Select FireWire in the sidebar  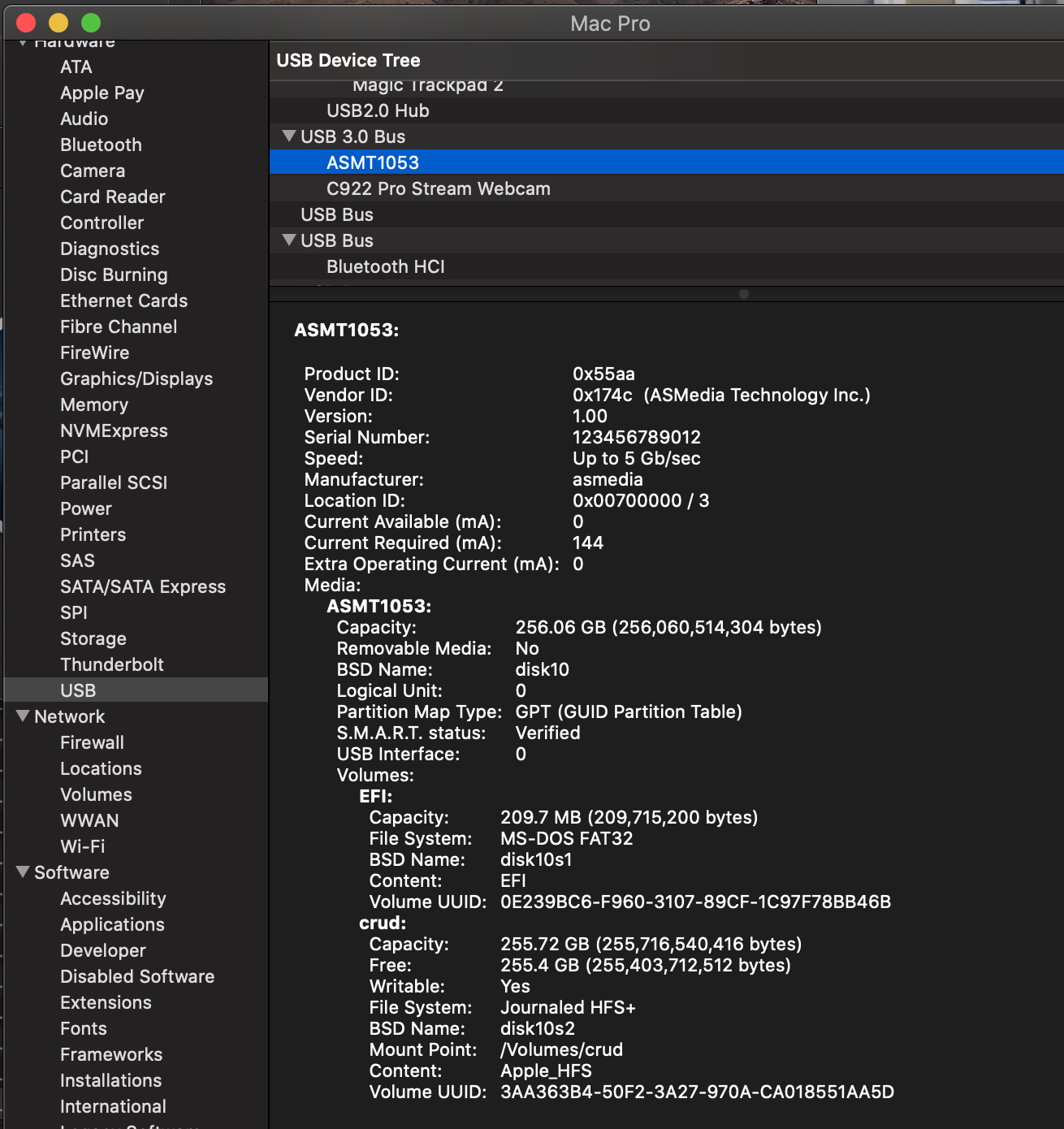coord(95,353)
